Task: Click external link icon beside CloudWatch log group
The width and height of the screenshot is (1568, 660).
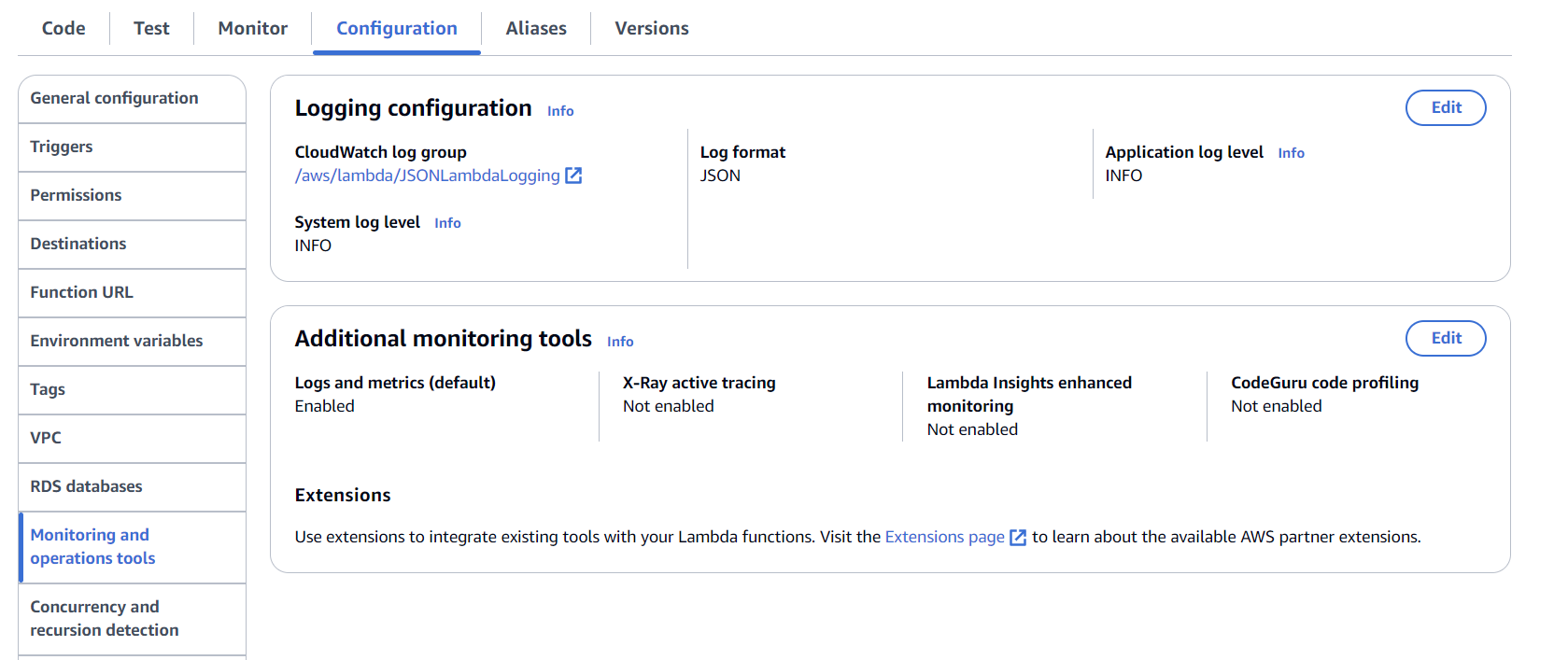Action: (573, 176)
